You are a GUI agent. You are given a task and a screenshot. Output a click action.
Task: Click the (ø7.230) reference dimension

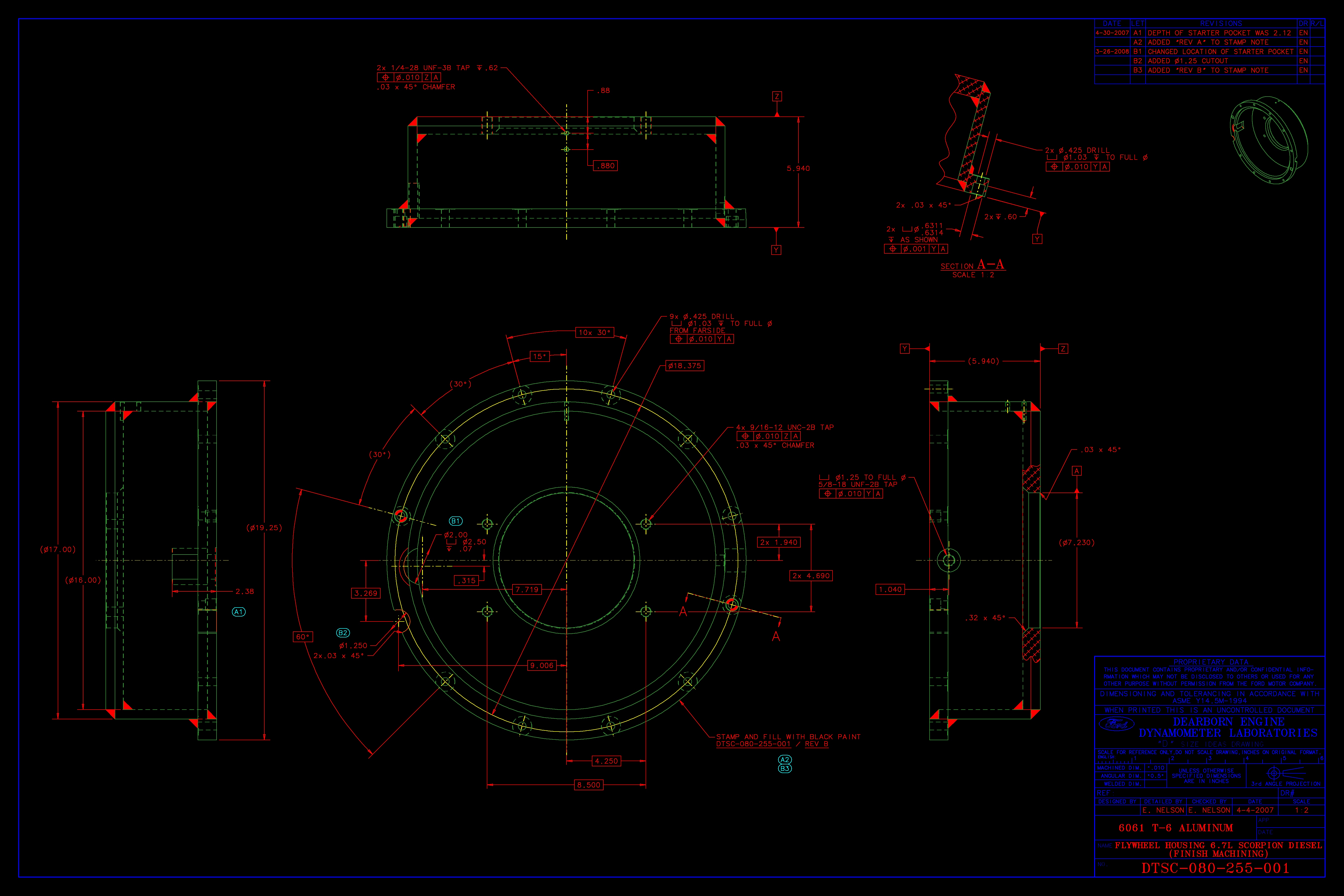click(1077, 542)
